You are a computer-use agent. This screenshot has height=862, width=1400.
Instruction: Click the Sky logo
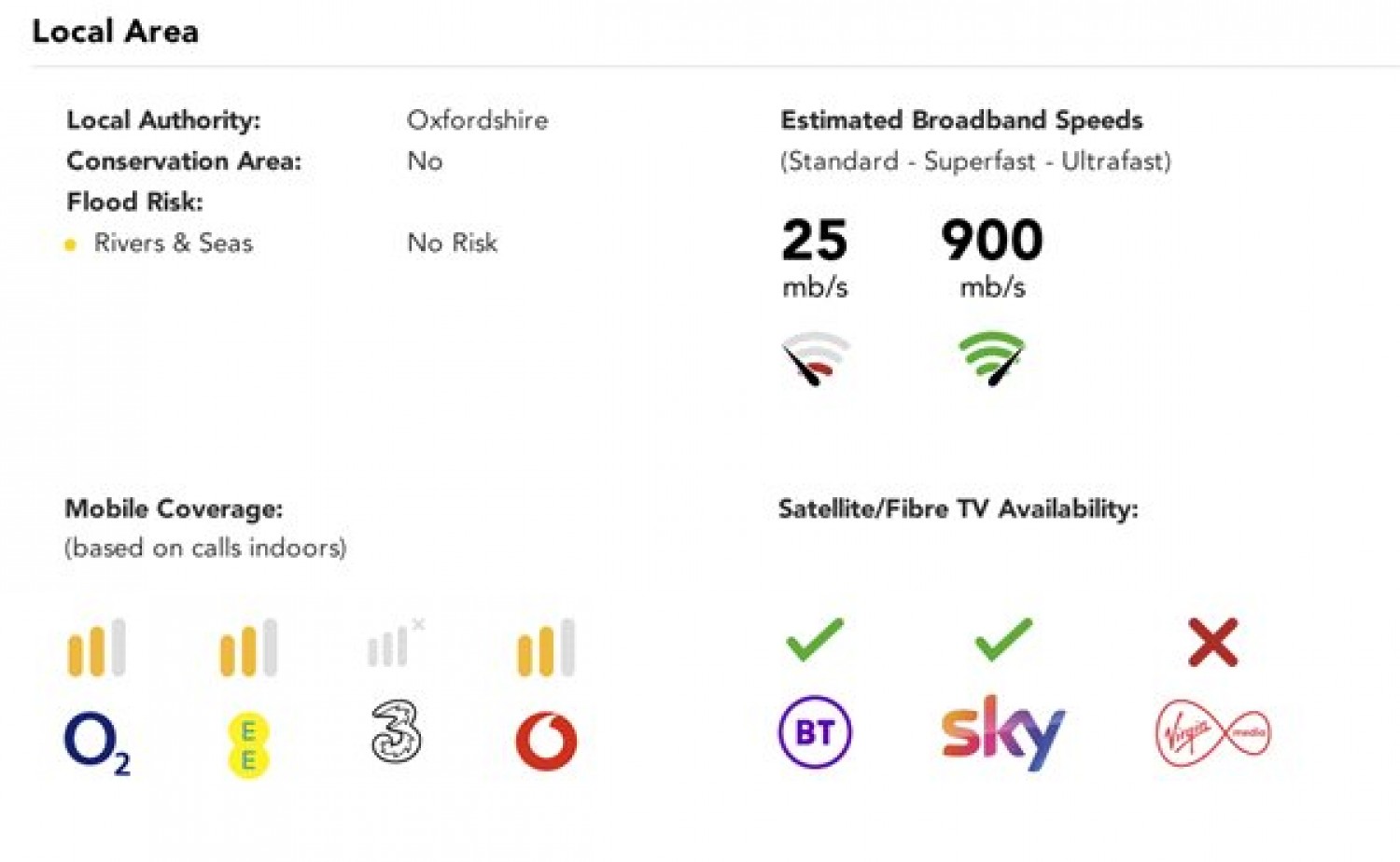1002,732
